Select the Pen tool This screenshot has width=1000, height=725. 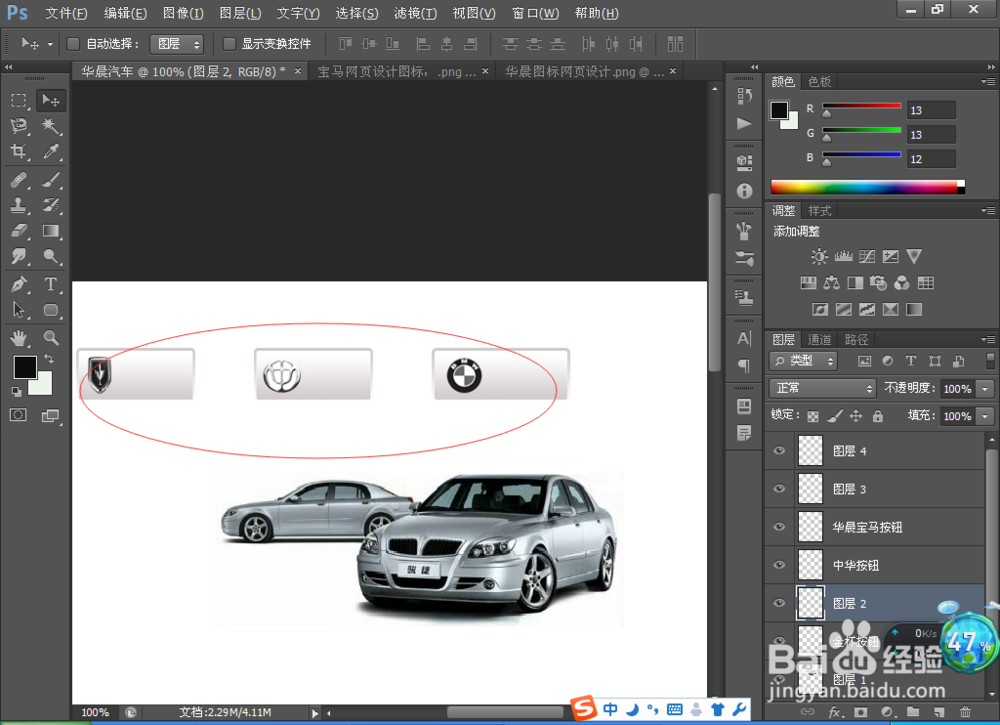point(18,284)
